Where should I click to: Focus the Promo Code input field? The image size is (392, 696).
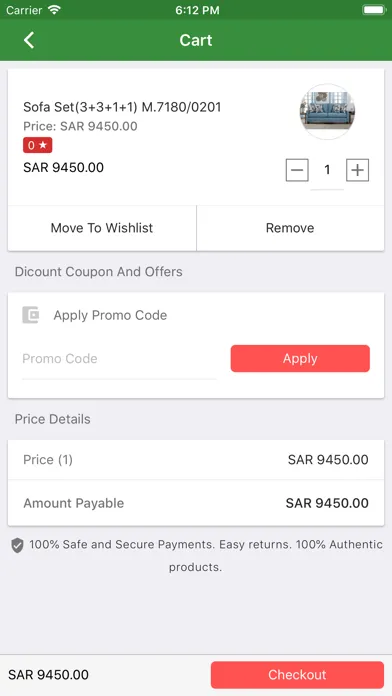pyautogui.click(x=119, y=359)
